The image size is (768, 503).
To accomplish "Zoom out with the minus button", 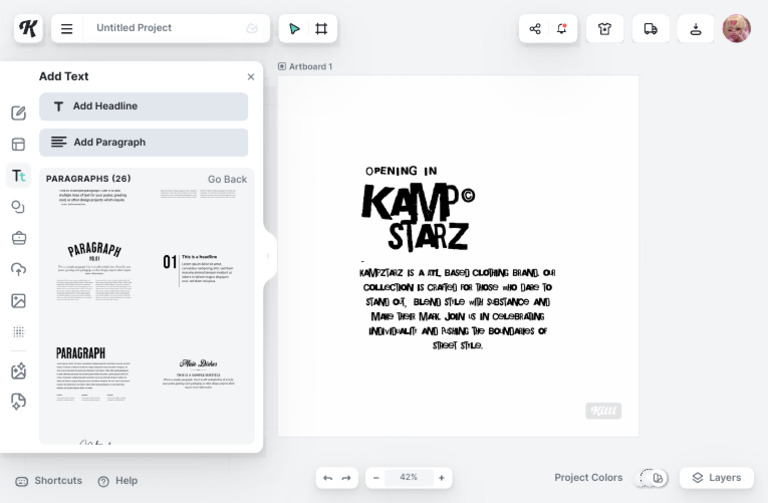I will click(x=376, y=478).
